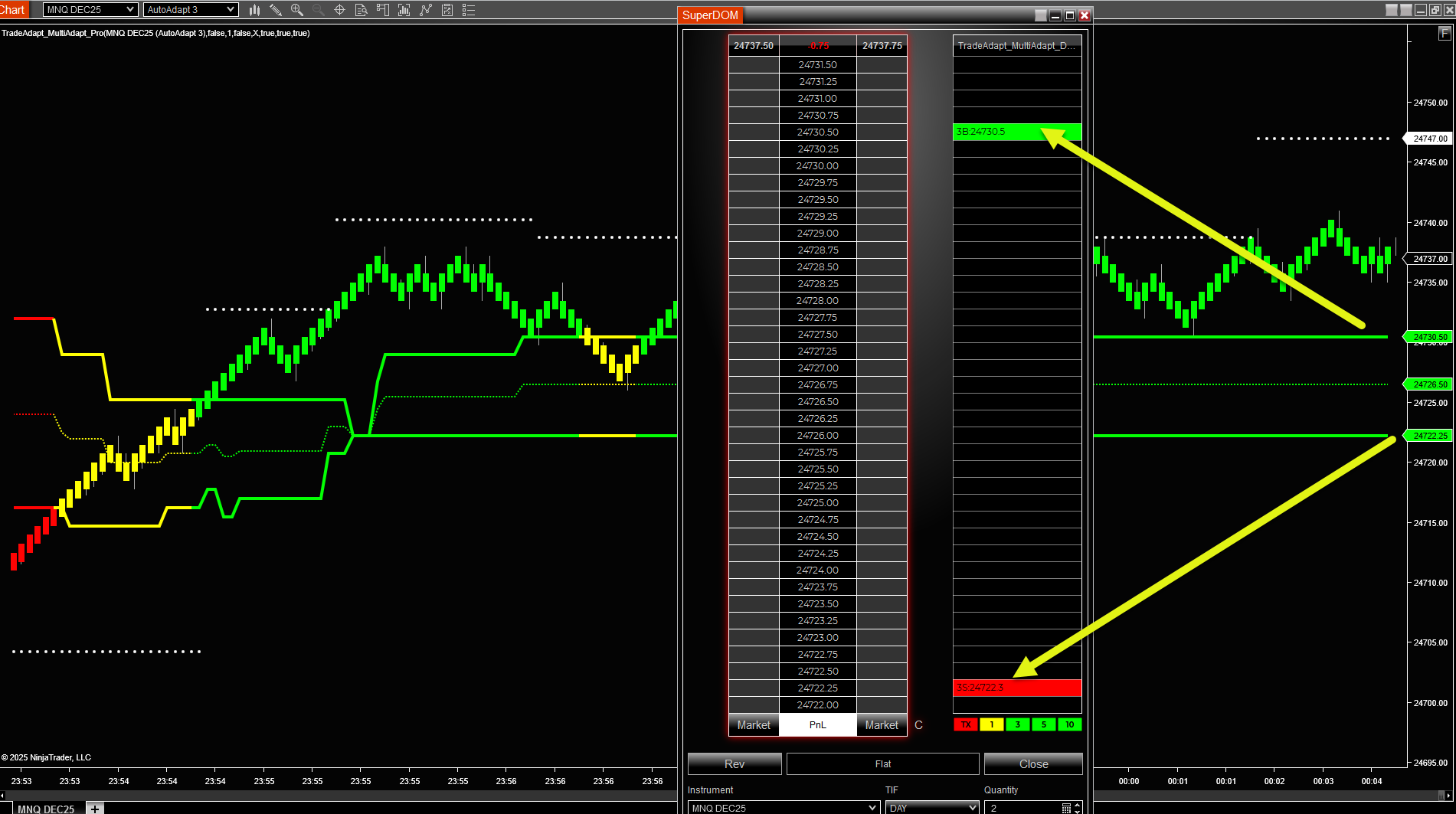Open the Data Box icon
1456x814 pixels.
tap(361, 10)
